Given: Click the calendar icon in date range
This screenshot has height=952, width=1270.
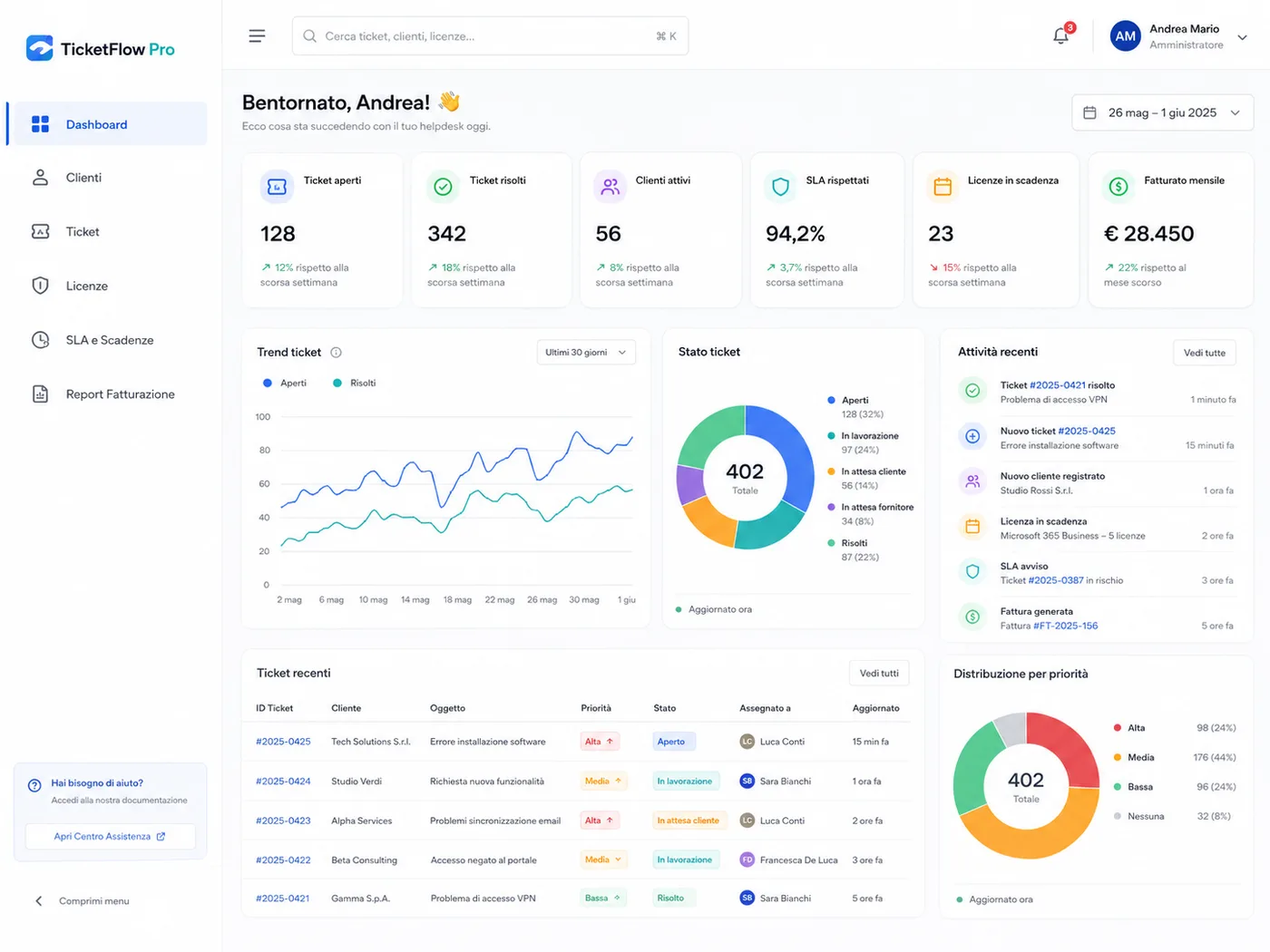Looking at the screenshot, I should coord(1089,112).
